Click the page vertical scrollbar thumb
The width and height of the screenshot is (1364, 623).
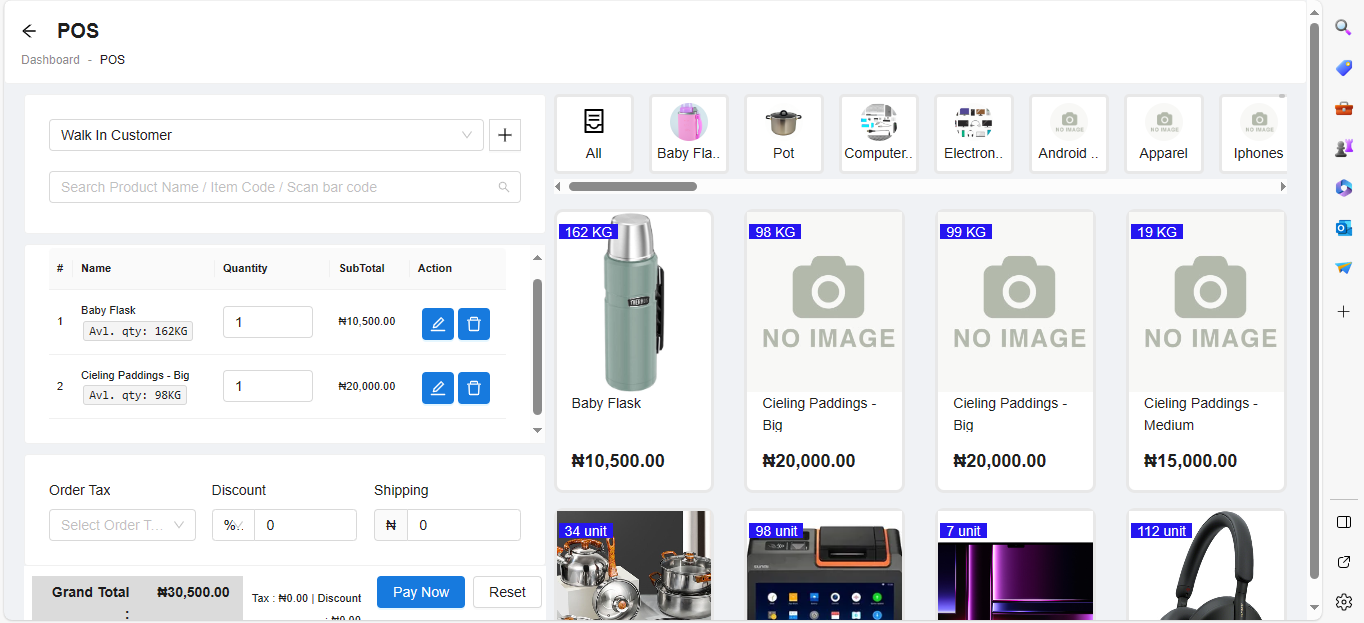pos(1315,299)
